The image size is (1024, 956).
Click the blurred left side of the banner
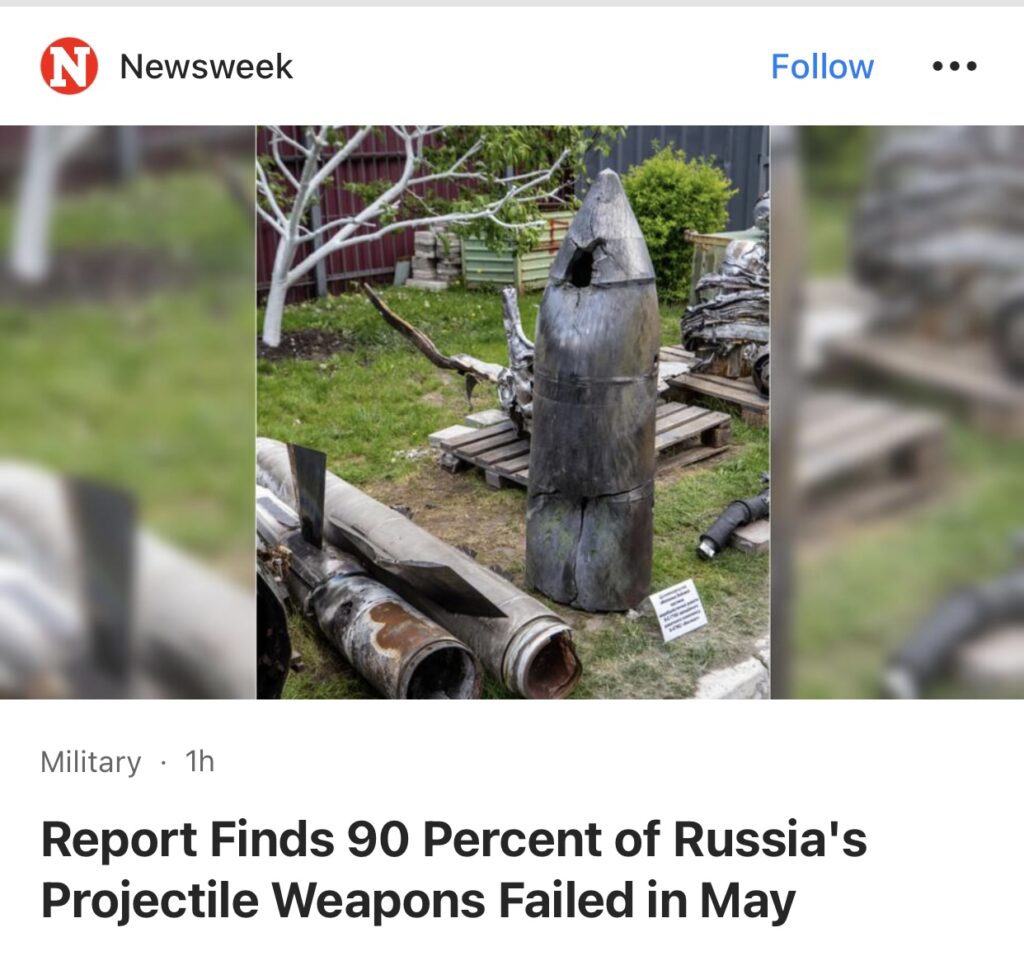[x=128, y=412]
